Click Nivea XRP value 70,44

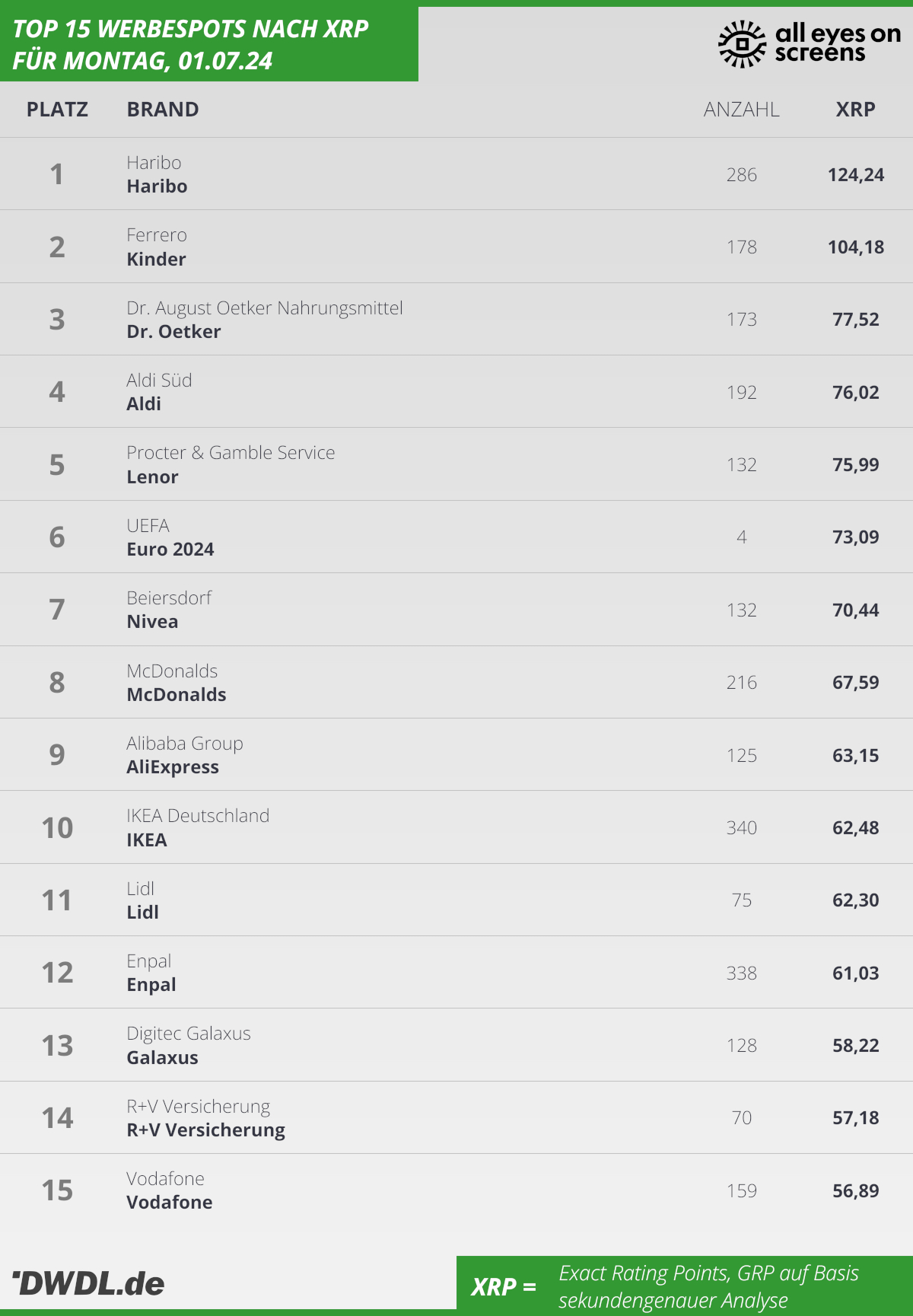coord(855,610)
